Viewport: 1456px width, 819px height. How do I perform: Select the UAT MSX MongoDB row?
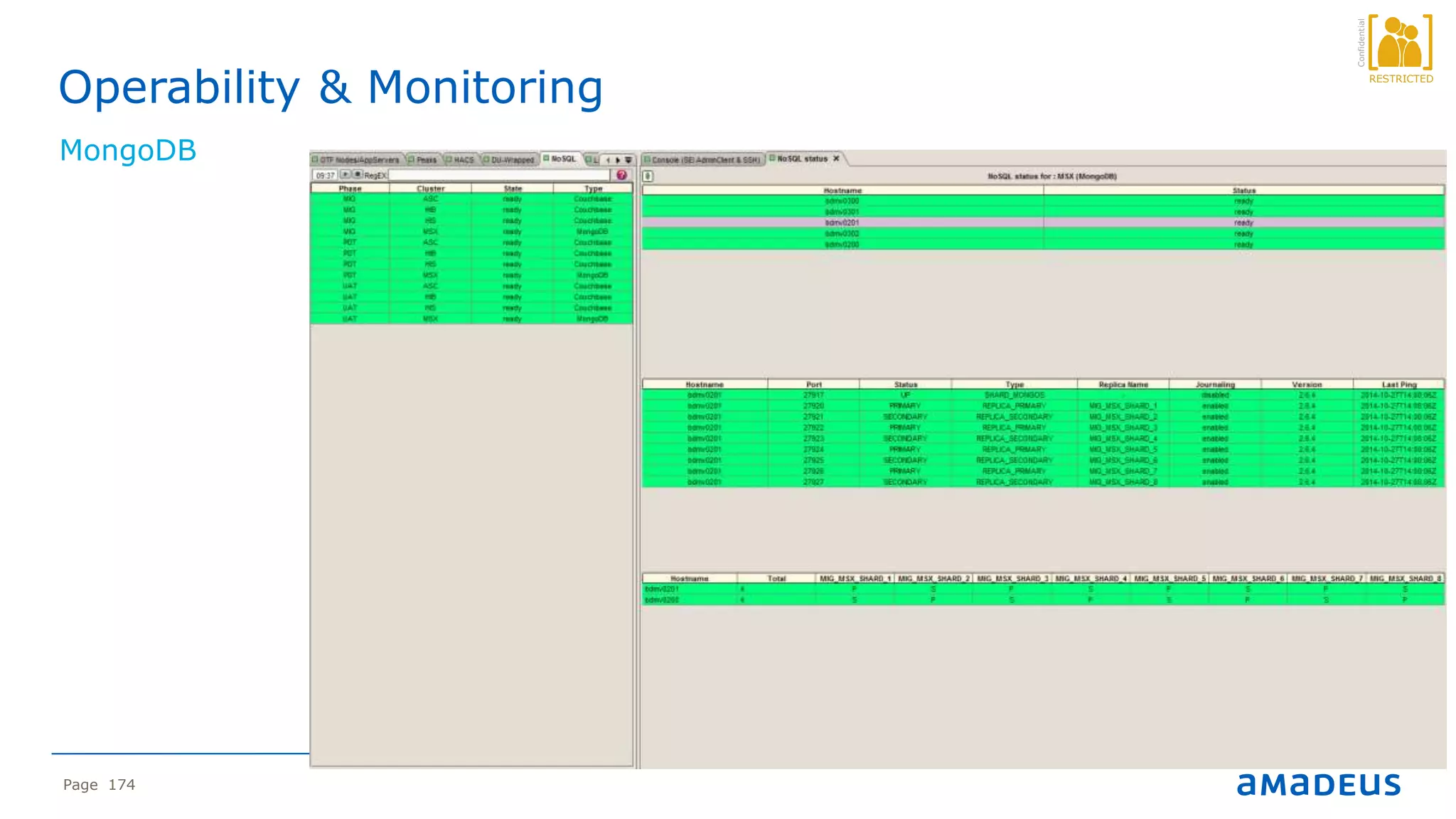(471, 318)
